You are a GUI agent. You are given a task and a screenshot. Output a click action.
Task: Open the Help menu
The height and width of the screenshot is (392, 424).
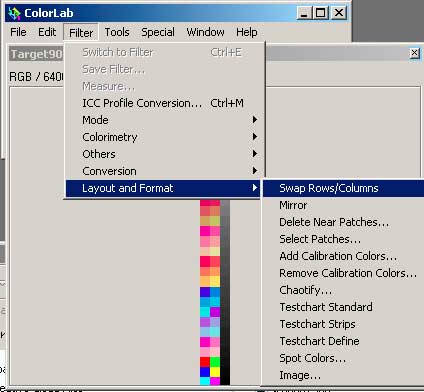click(247, 32)
